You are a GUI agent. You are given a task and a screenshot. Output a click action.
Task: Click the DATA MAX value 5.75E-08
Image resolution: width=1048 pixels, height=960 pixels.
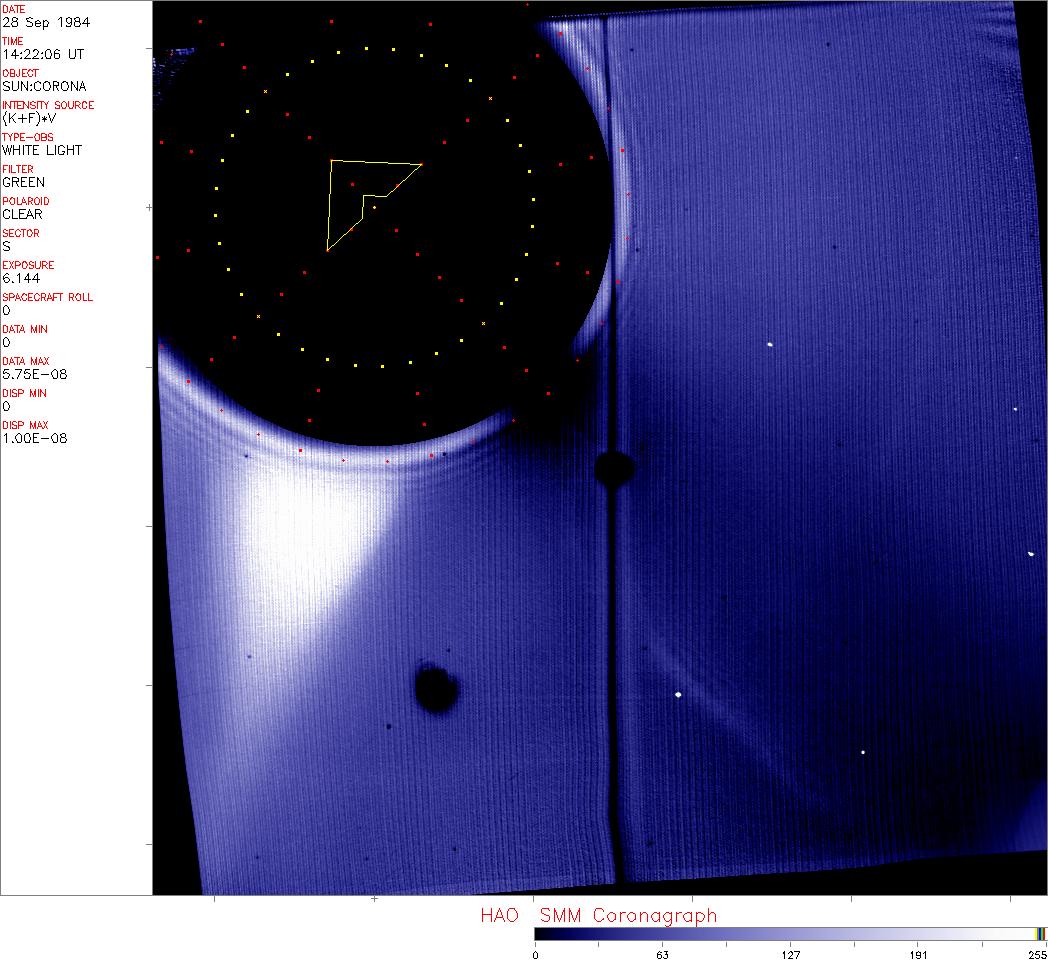coord(32,374)
